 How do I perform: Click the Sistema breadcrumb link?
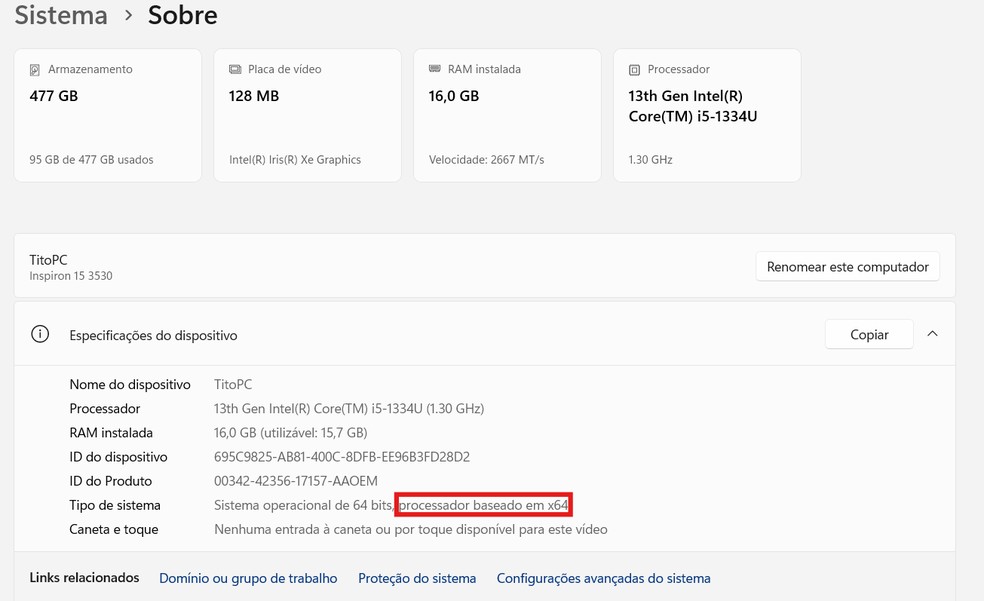pyautogui.click(x=60, y=15)
